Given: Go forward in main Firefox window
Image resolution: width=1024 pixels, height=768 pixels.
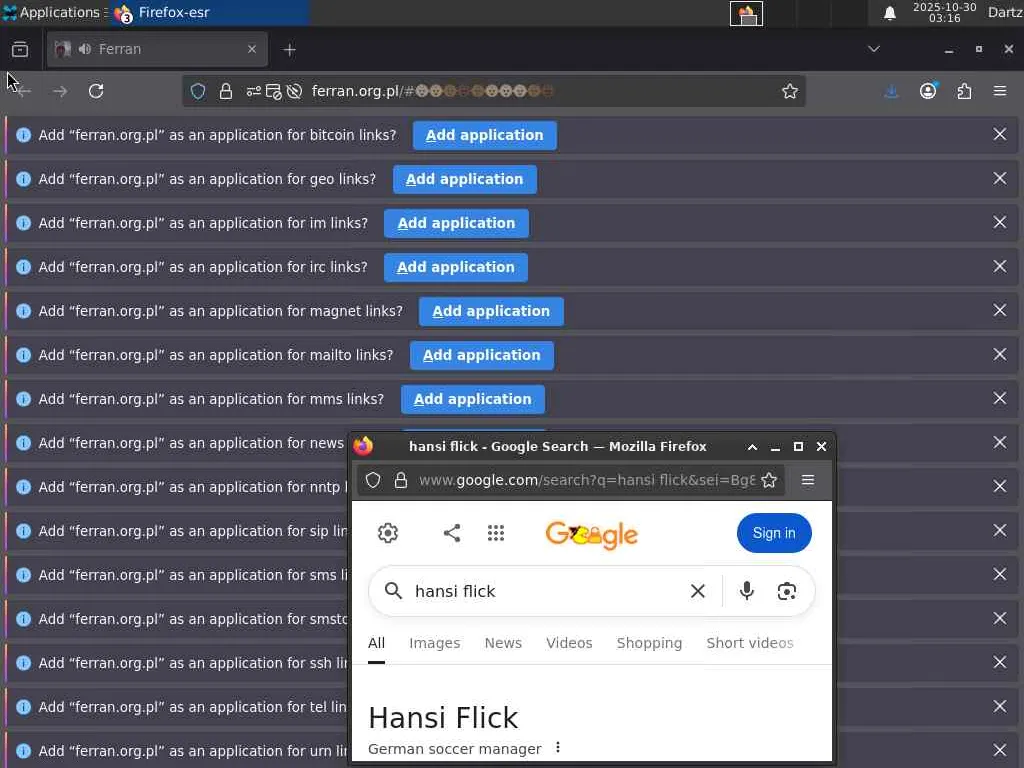Looking at the screenshot, I should [x=60, y=91].
